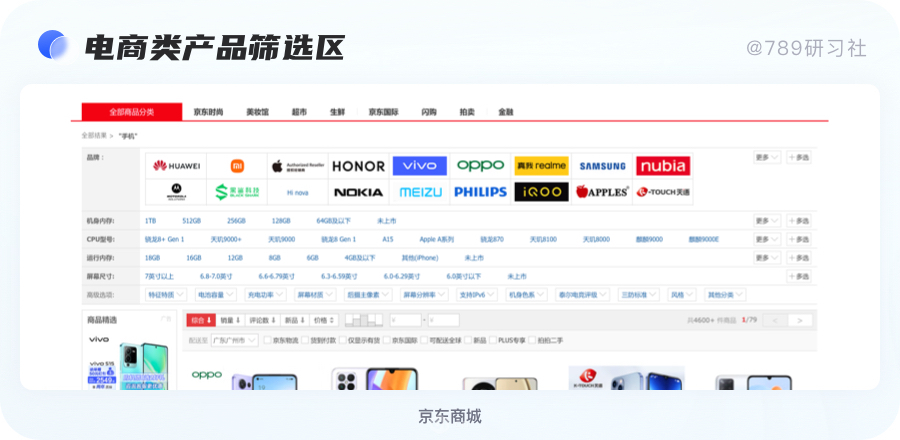Open the 超市 nav tab

coord(299,112)
